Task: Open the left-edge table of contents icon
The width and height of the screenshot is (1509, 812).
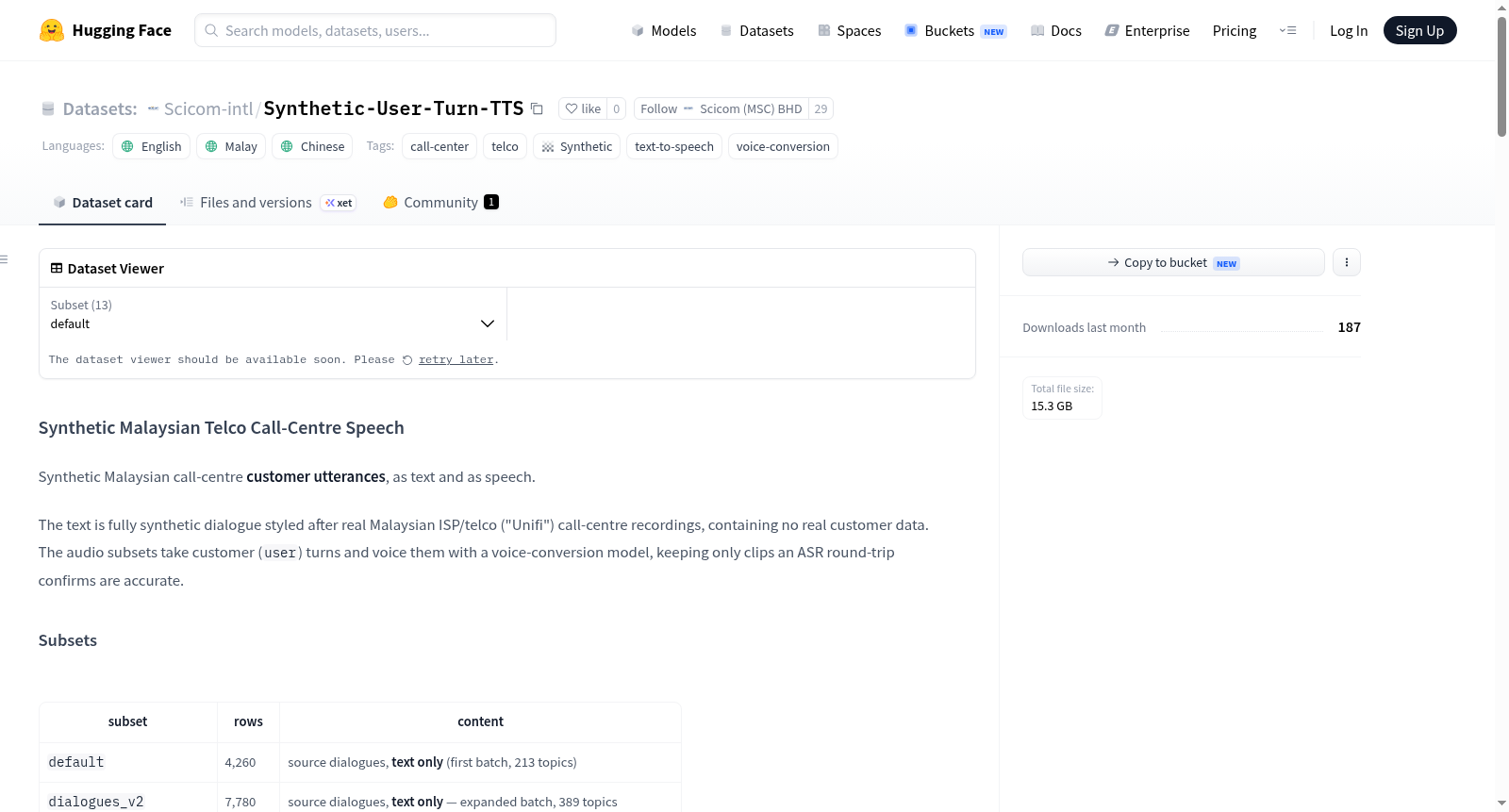Action: (5, 259)
